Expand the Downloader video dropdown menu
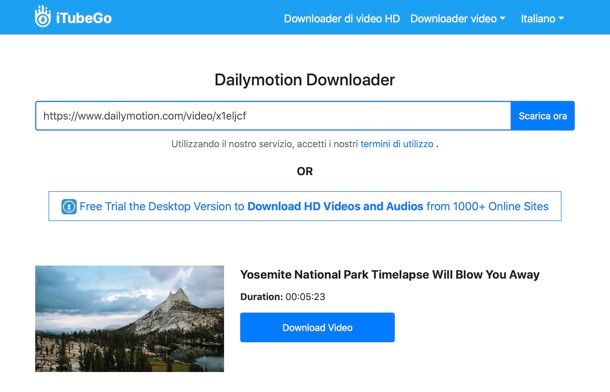 [x=458, y=19]
